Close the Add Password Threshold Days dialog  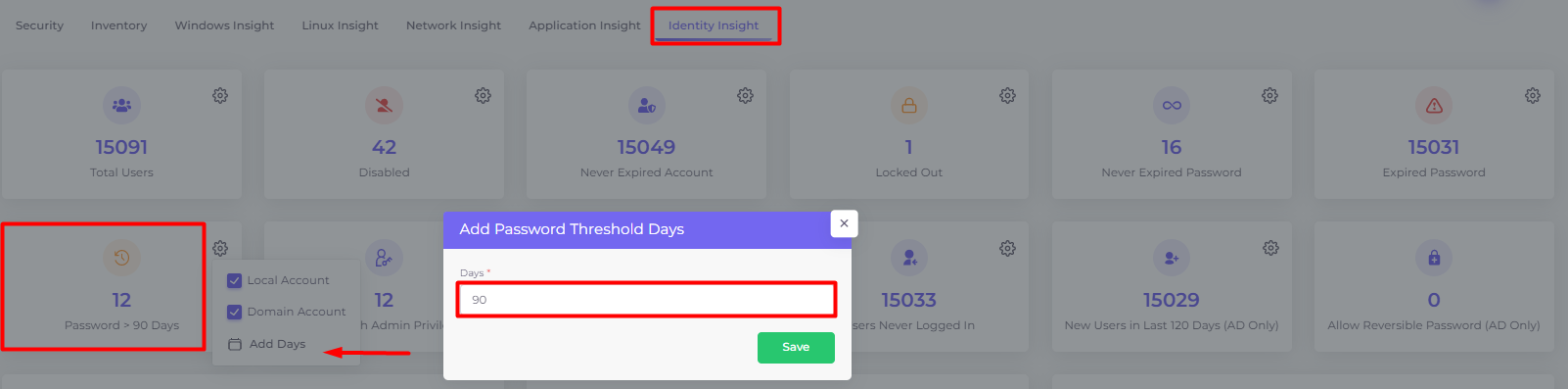844,223
